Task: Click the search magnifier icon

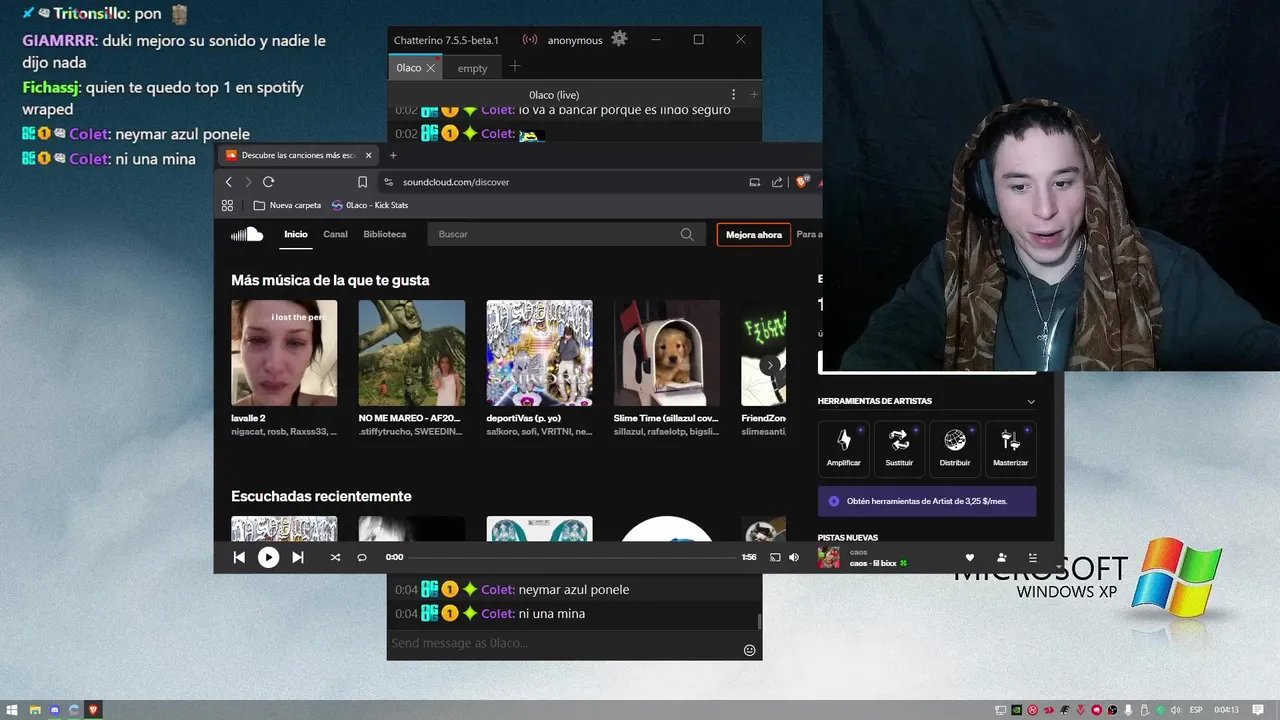Action: [x=687, y=234]
